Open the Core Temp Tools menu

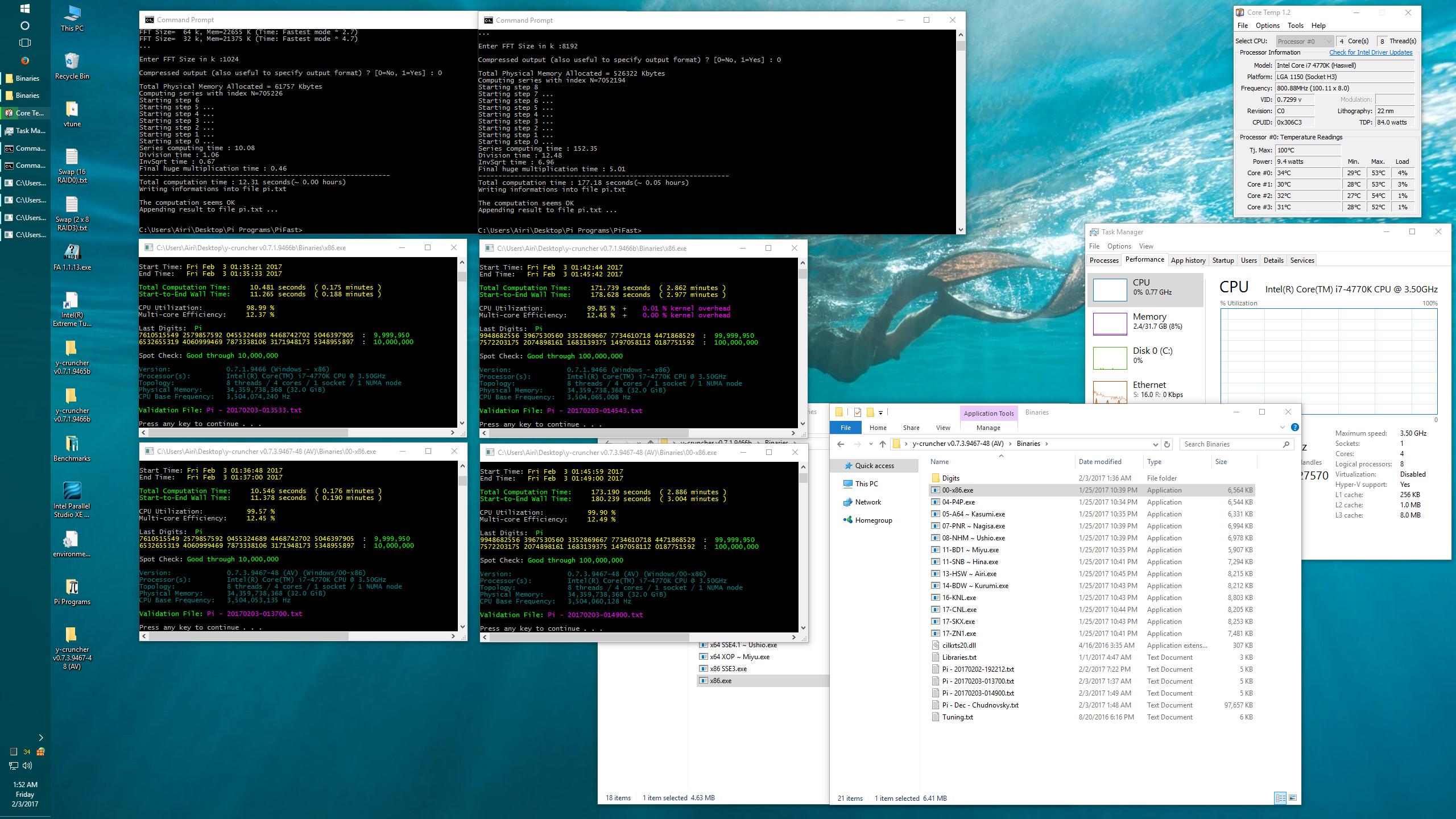pyautogui.click(x=1295, y=26)
